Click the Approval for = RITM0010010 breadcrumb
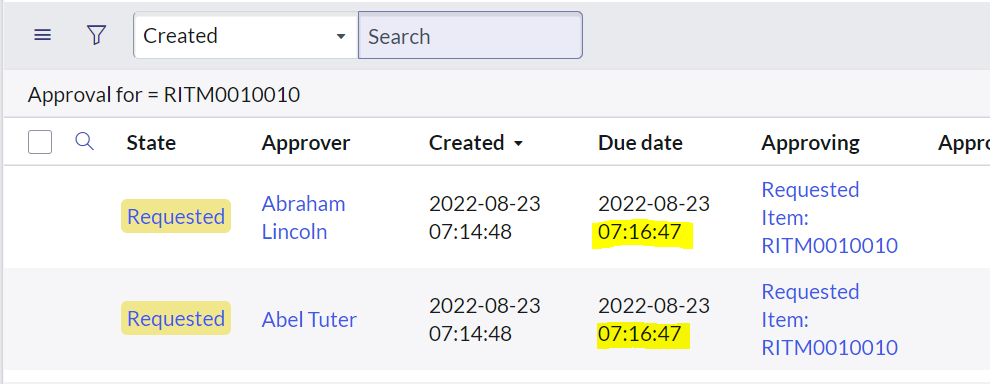 (x=164, y=95)
